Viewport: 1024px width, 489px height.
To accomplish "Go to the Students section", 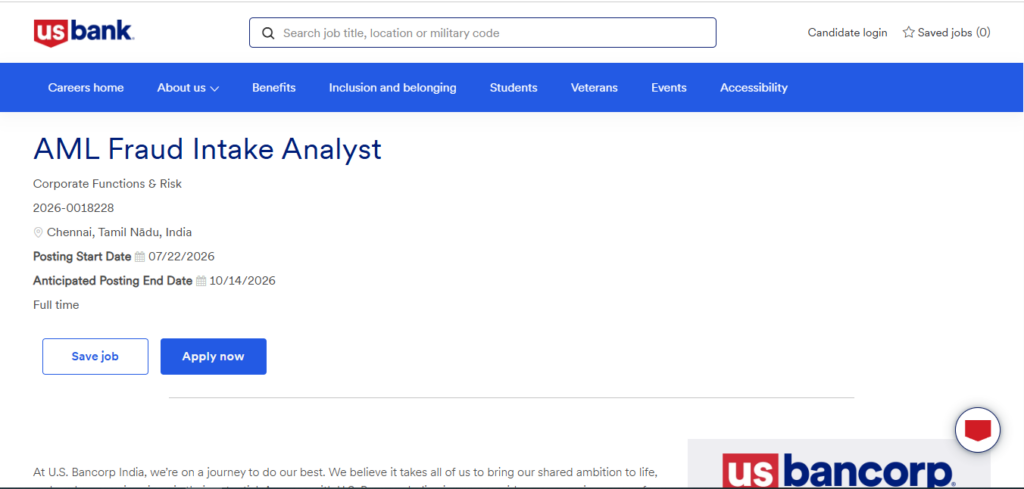I will tap(513, 87).
